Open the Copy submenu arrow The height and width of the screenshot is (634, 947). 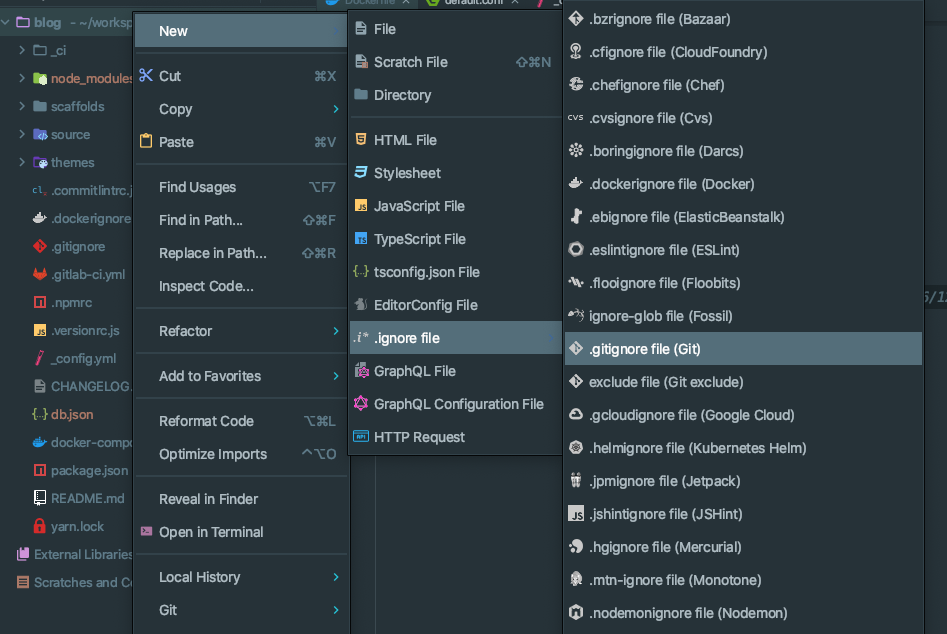point(336,109)
